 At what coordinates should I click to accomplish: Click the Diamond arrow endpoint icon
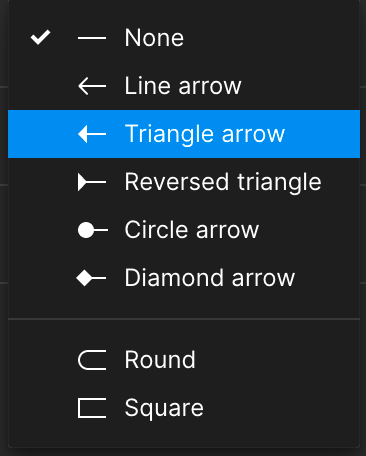point(91,278)
